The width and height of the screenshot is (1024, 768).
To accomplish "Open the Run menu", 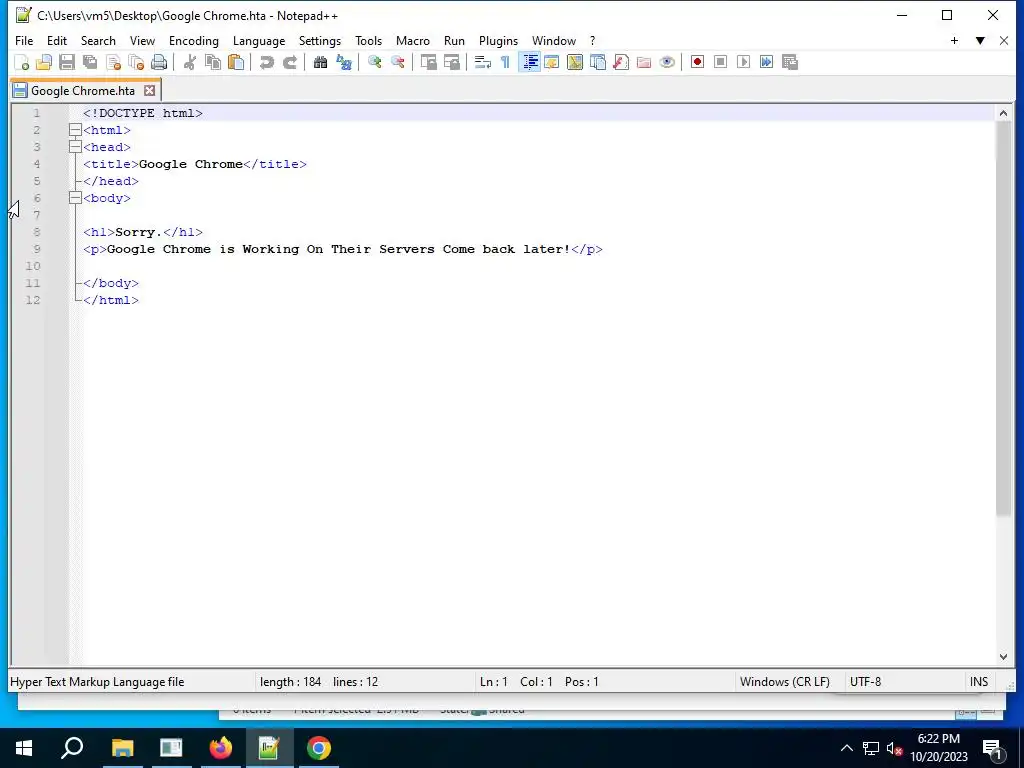I will pos(455,40).
